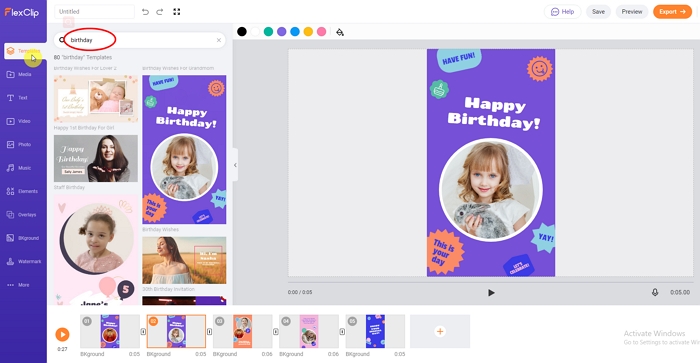
Task: Choose the 30th Birthday Invitation template
Action: [x=184, y=260]
